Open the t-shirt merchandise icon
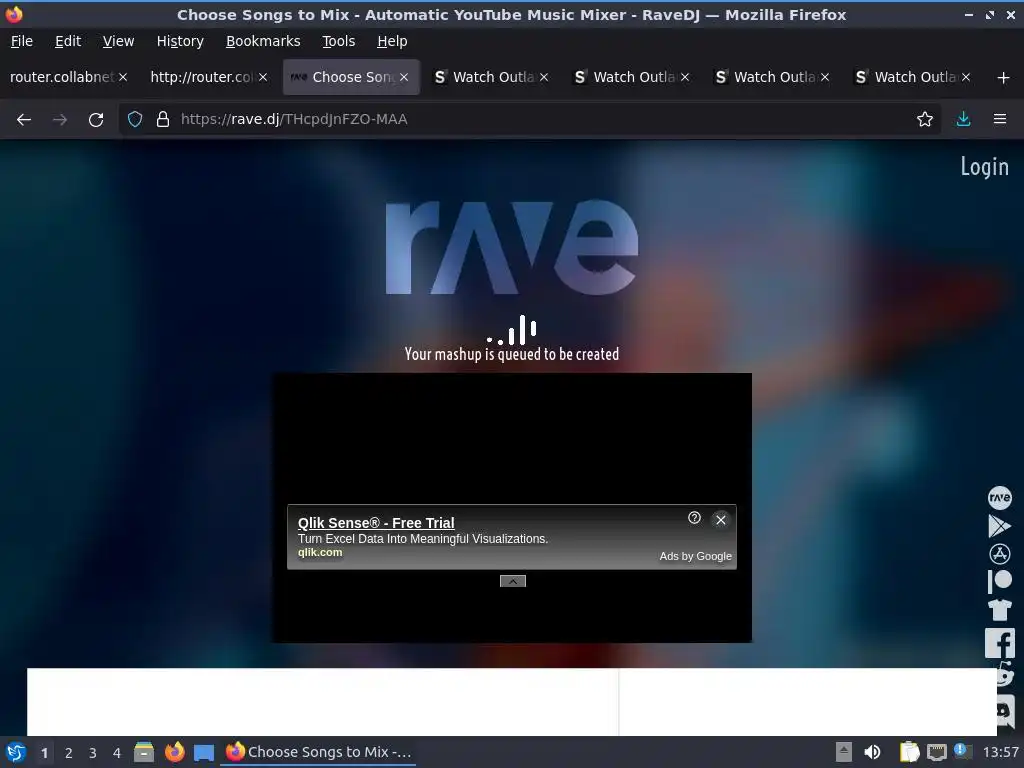This screenshot has height=768, width=1024. (x=999, y=610)
